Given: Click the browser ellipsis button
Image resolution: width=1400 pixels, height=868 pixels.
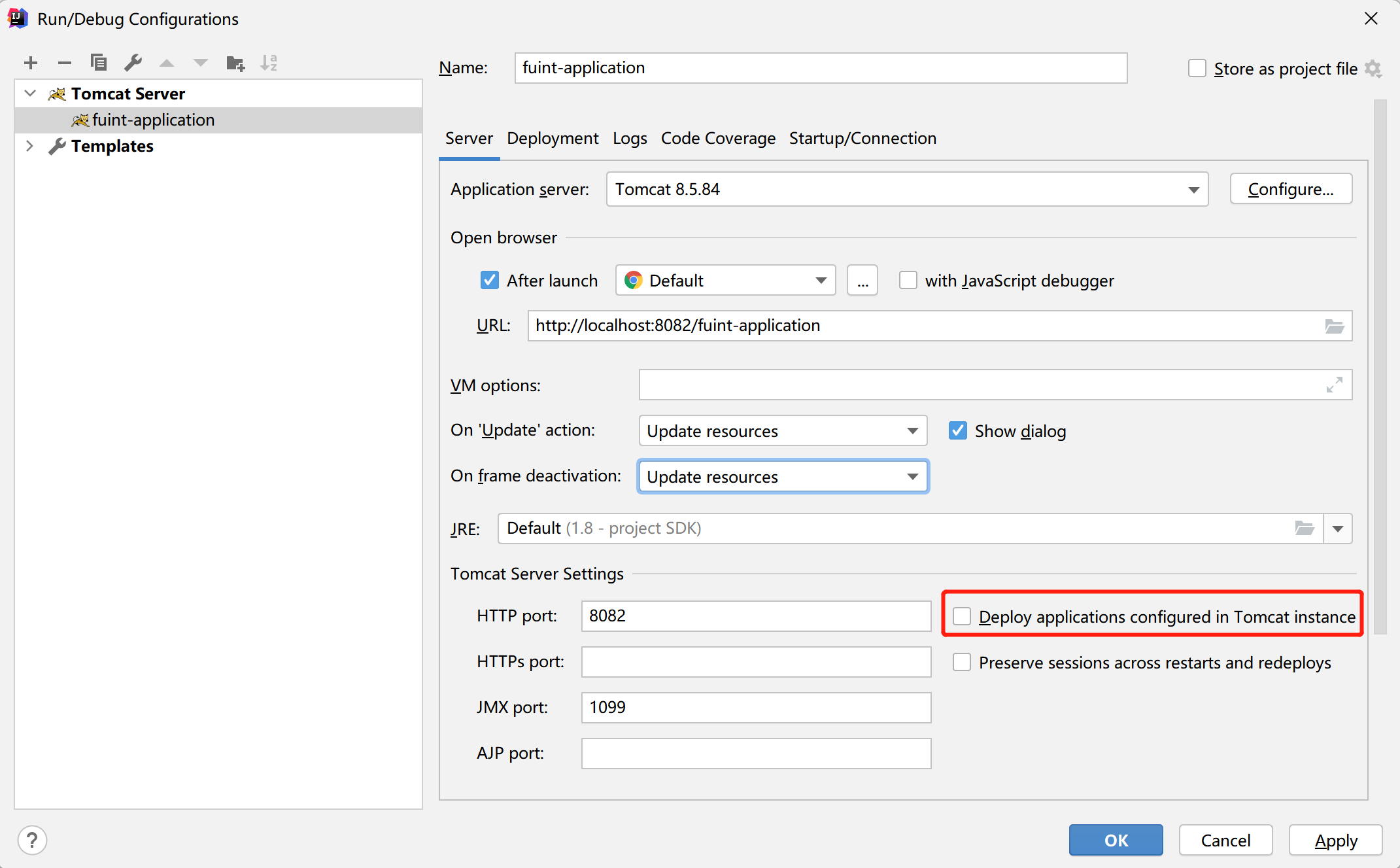Looking at the screenshot, I should (x=862, y=281).
